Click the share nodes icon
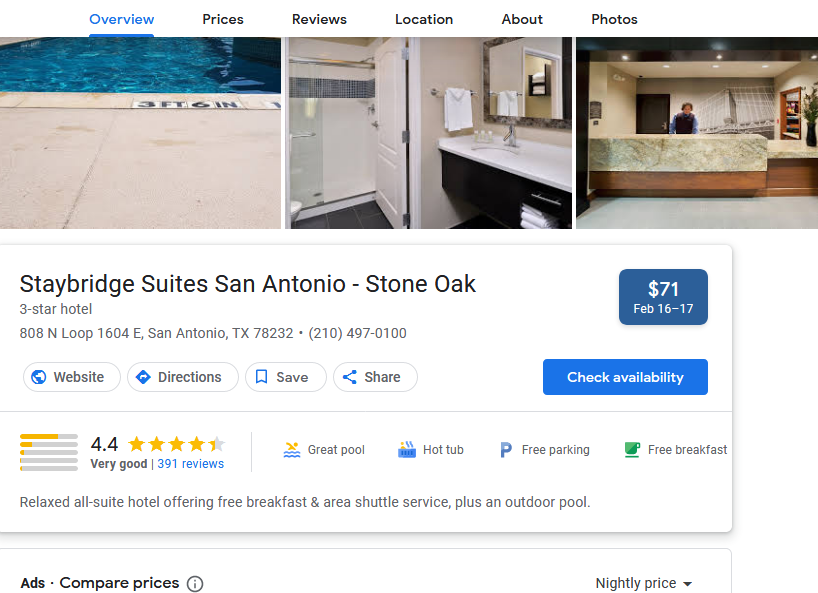Viewport: 818px width, 593px height. pyautogui.click(x=350, y=377)
